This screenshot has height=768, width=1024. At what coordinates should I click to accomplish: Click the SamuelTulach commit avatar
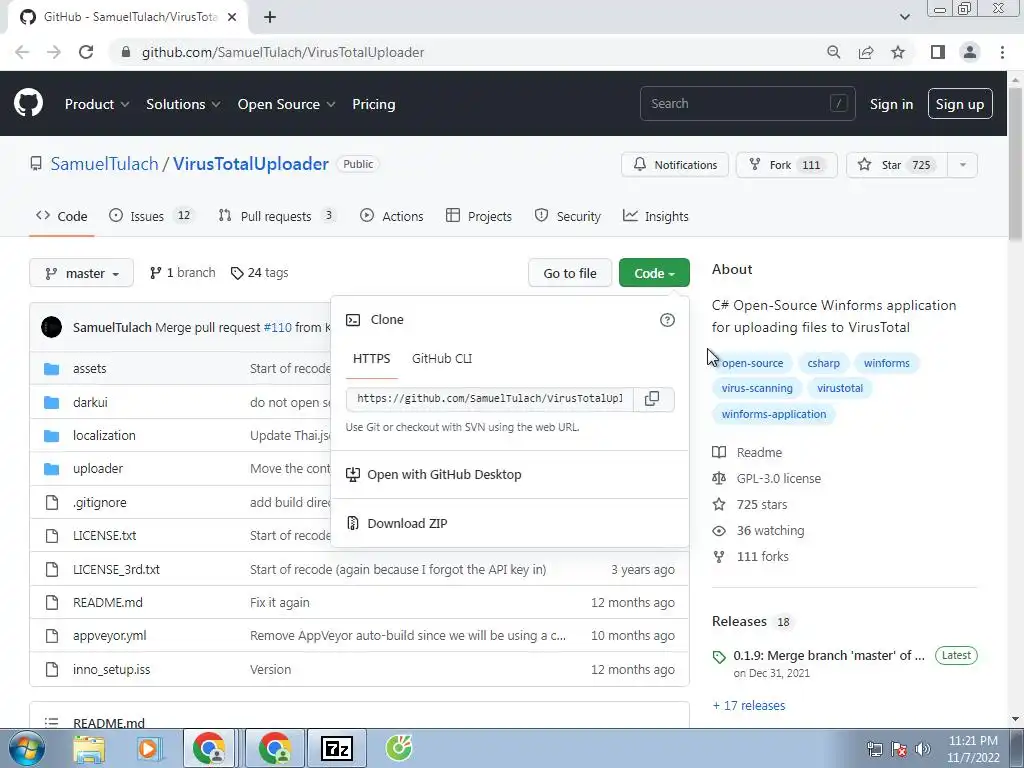[52, 327]
